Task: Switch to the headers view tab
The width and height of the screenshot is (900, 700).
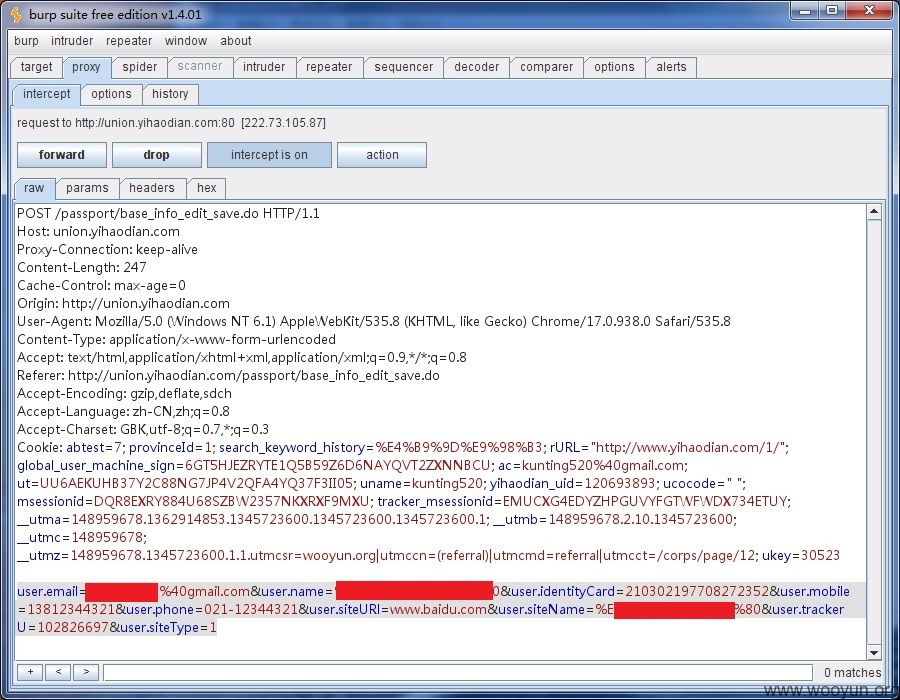Action: tap(152, 188)
